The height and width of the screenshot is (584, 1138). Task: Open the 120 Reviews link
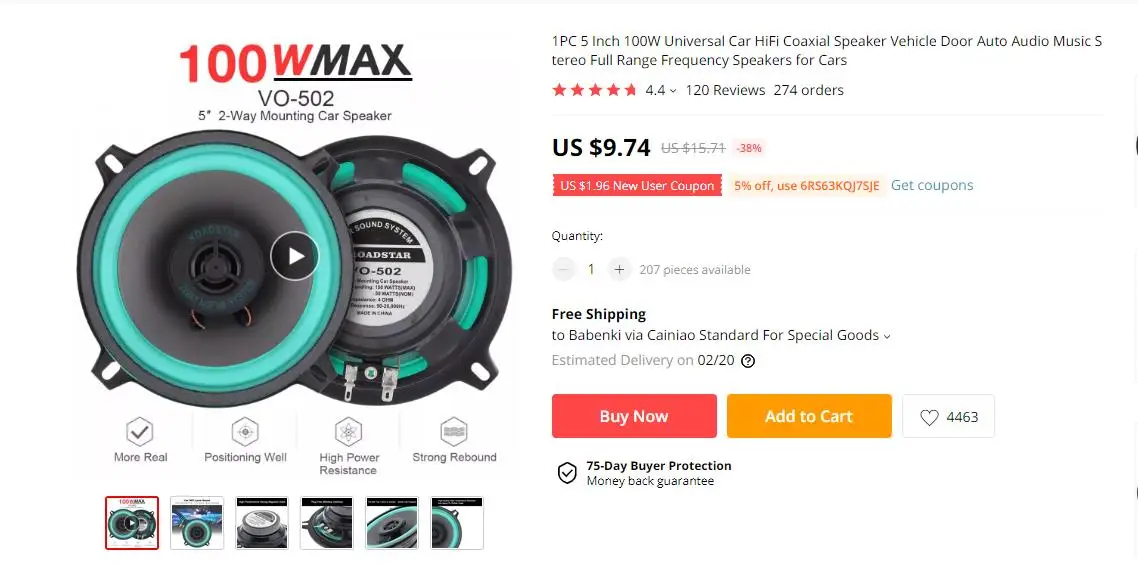725,90
